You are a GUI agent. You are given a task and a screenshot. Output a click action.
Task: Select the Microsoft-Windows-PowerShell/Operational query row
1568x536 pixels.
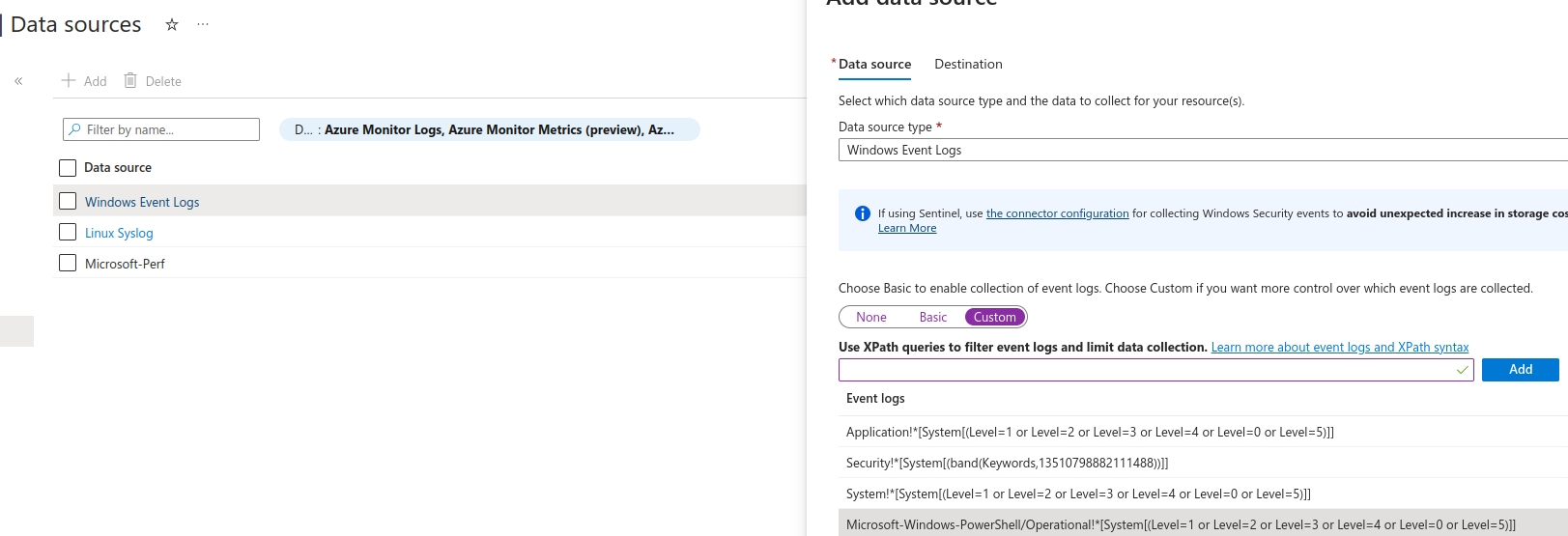pos(1203,523)
